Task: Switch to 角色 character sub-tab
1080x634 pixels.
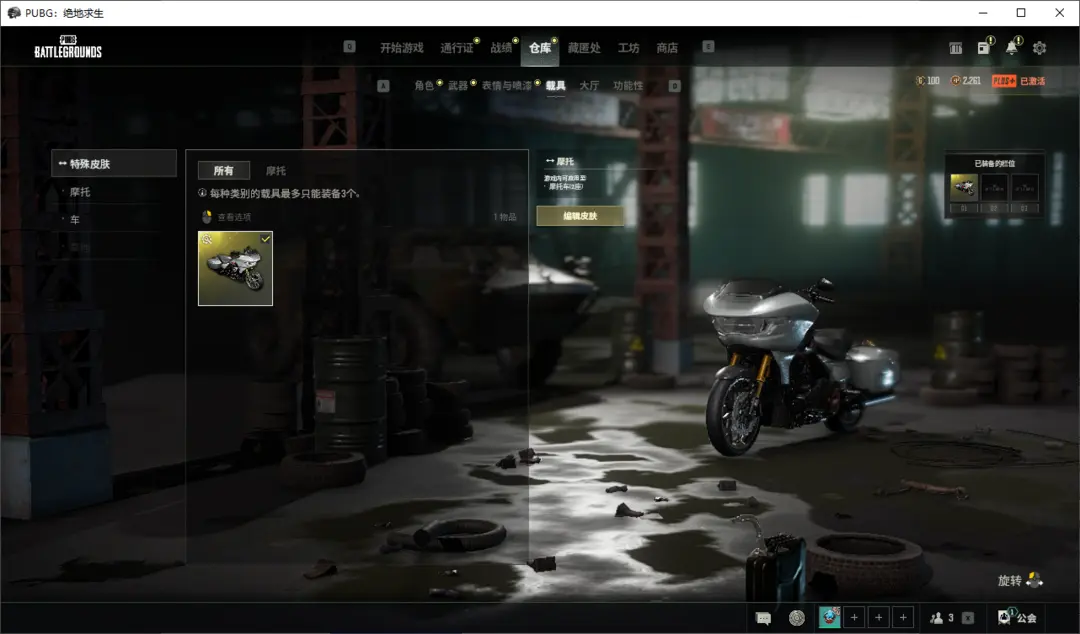Action: coord(424,85)
